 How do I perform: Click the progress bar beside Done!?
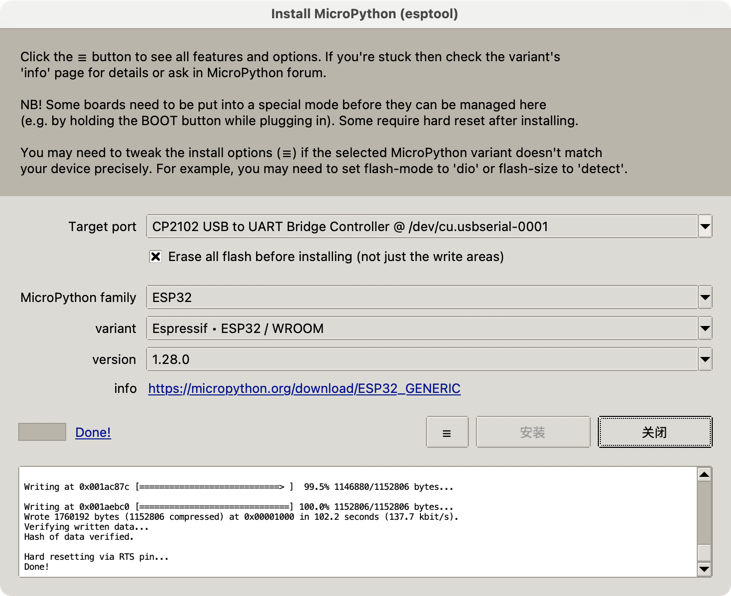(x=42, y=432)
